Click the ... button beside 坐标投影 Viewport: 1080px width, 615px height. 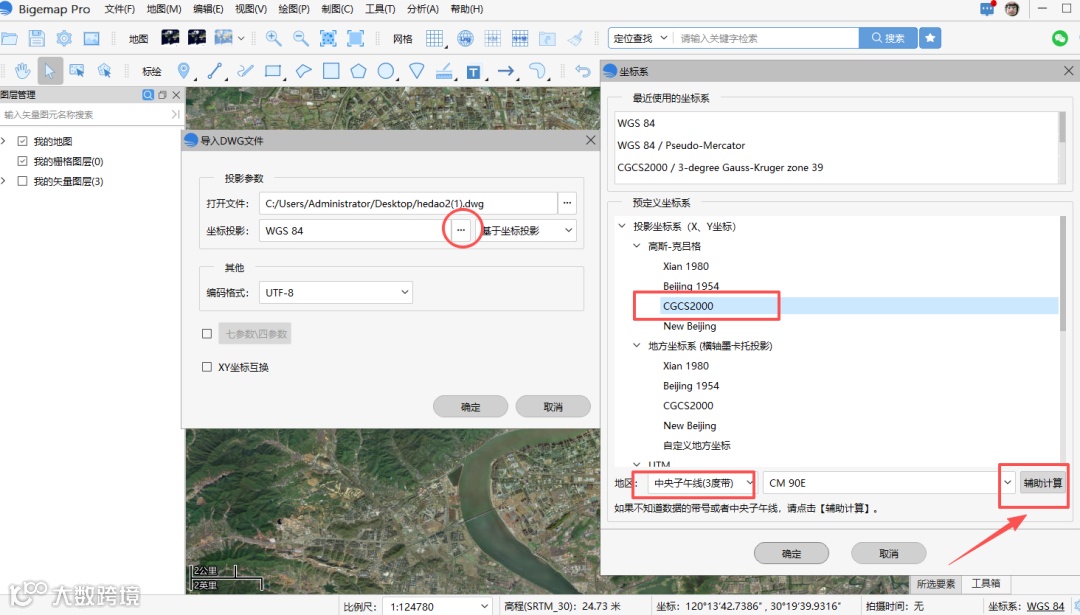click(461, 230)
